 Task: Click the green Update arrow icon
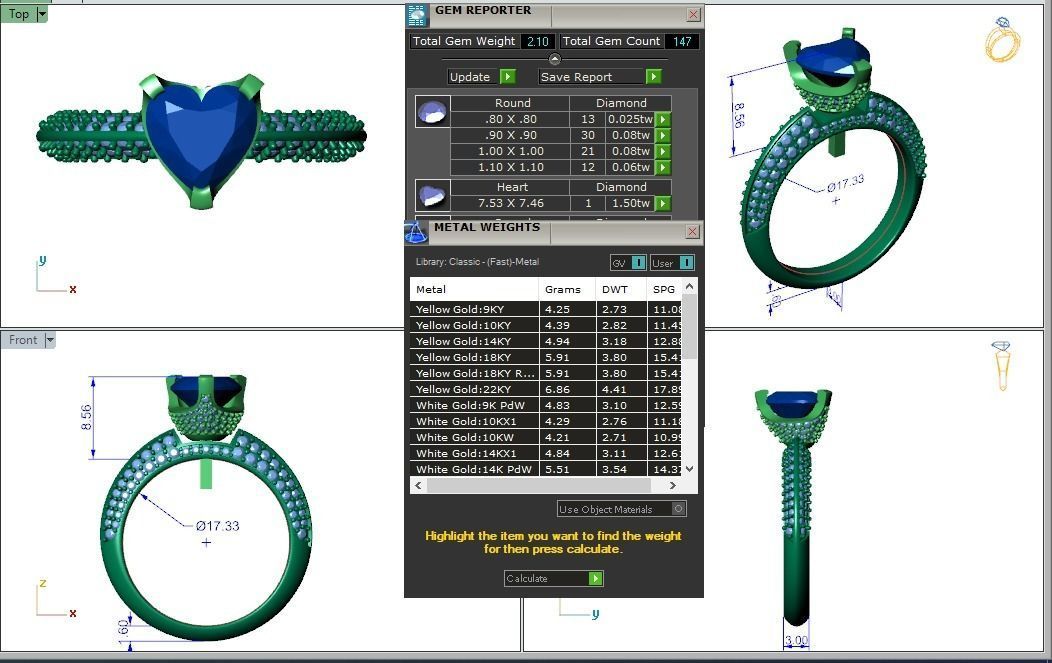pyautogui.click(x=508, y=76)
